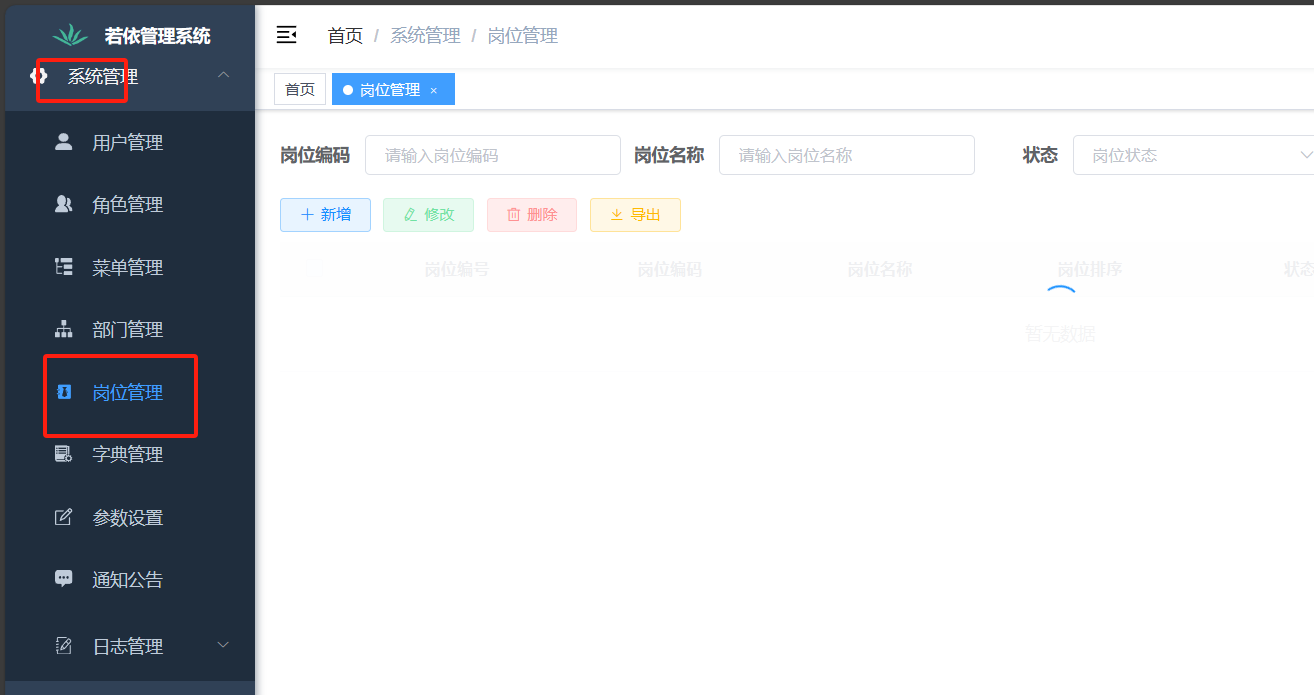Viewport: 1314px width, 695px height.
Task: Click the 菜单管理 tree-list icon
Action: coord(63,267)
